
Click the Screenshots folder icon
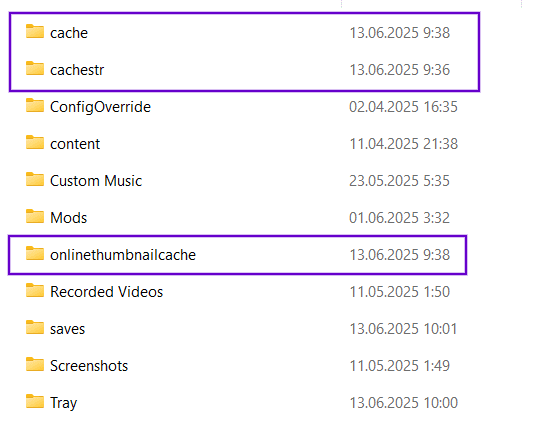coord(35,364)
